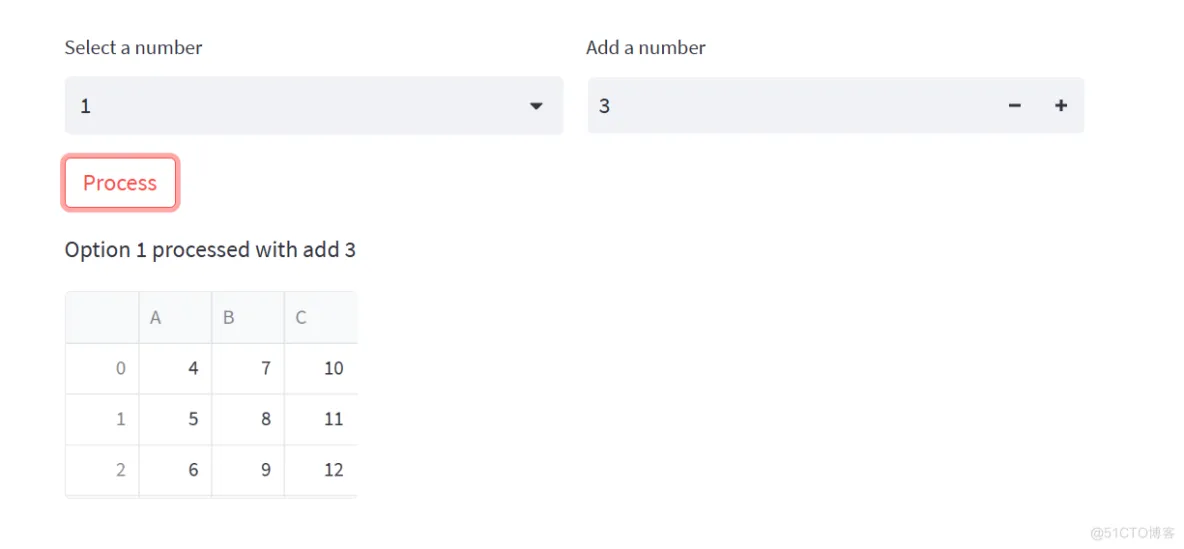Click the empty top-left table header cell

(102, 318)
